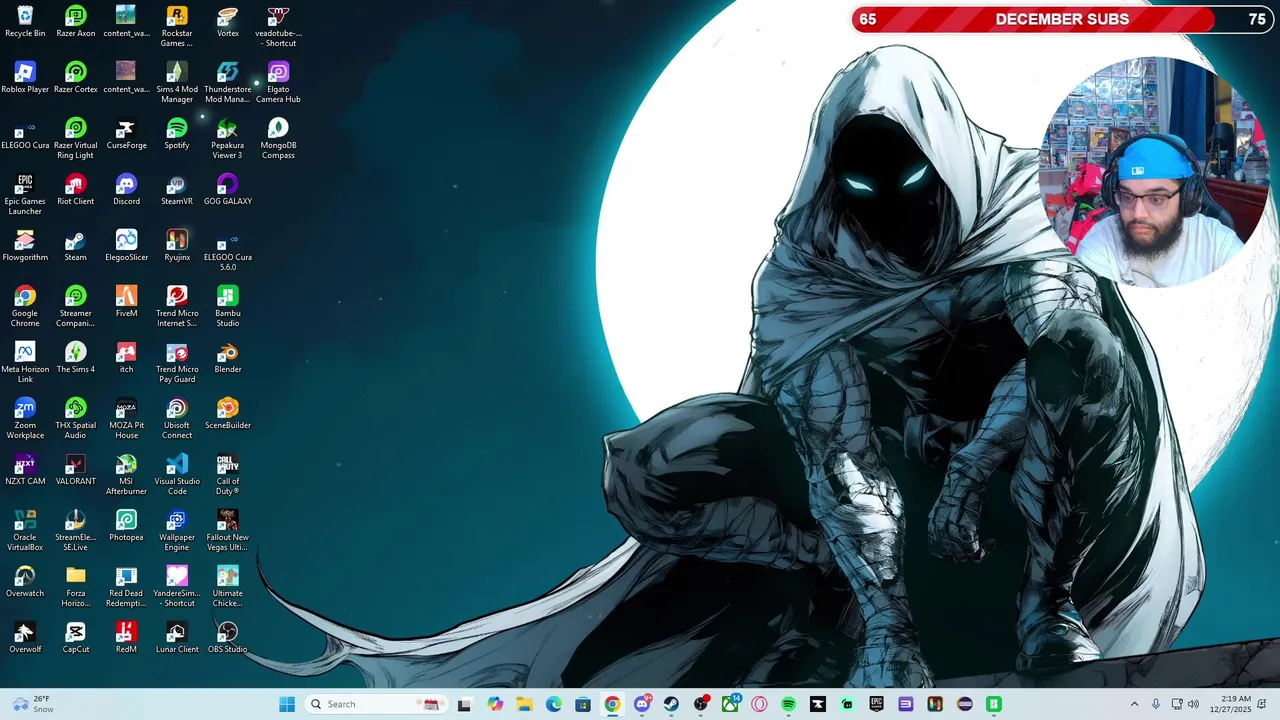
Task: Select the Blender desktop icon
Action: [228, 358]
